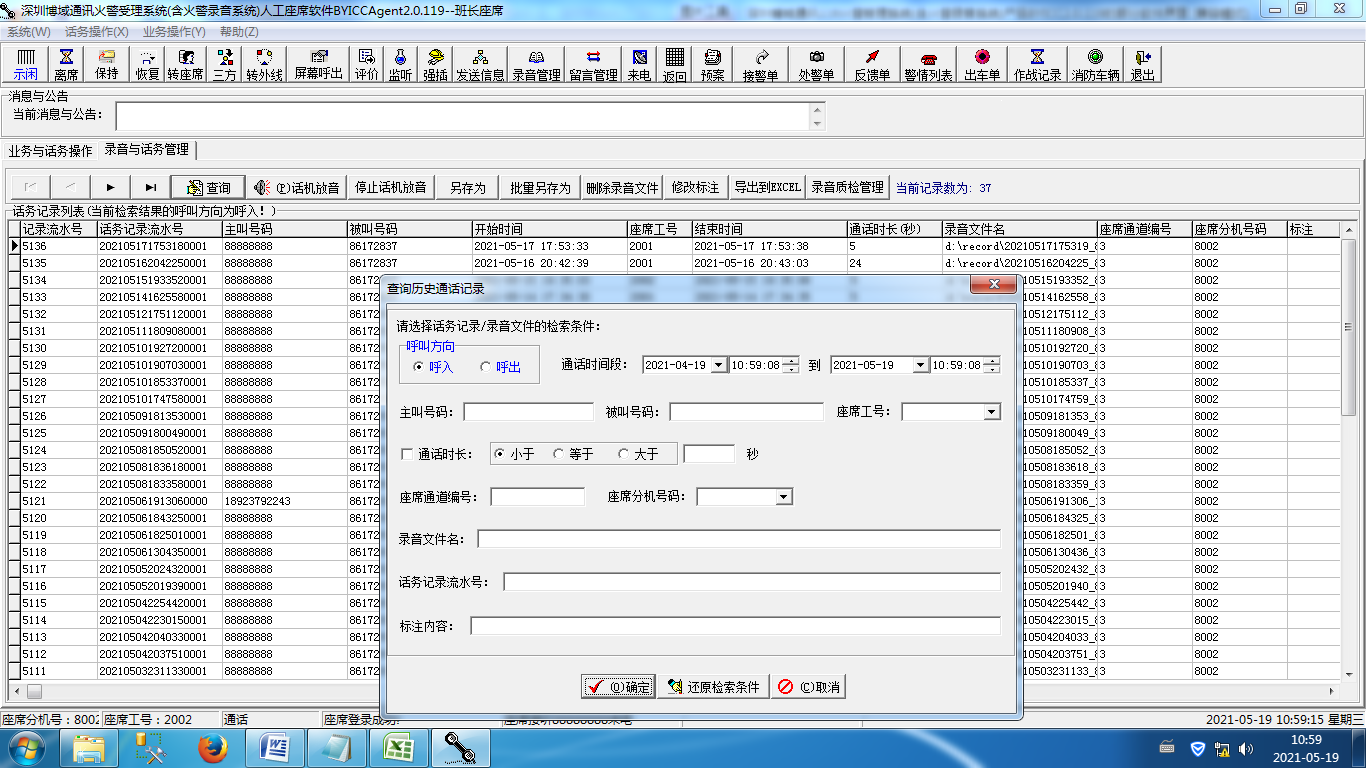This screenshot has height=768, width=1366.
Task: Click the 示闲 (idle) toolbar icon
Action: point(25,65)
